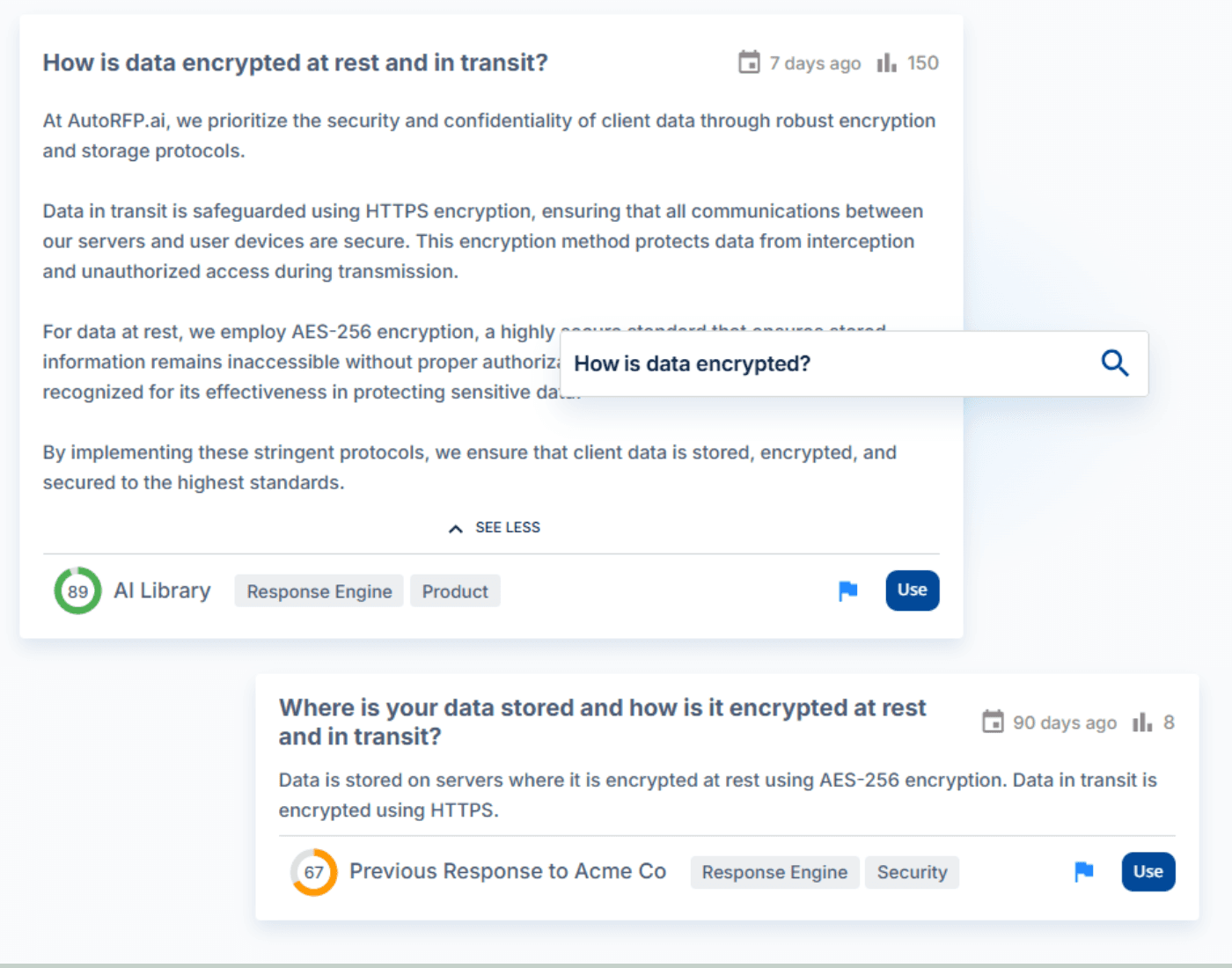Click 'Previous Response to Acme Co' source label
This screenshot has width=1232, height=968.
click(508, 871)
